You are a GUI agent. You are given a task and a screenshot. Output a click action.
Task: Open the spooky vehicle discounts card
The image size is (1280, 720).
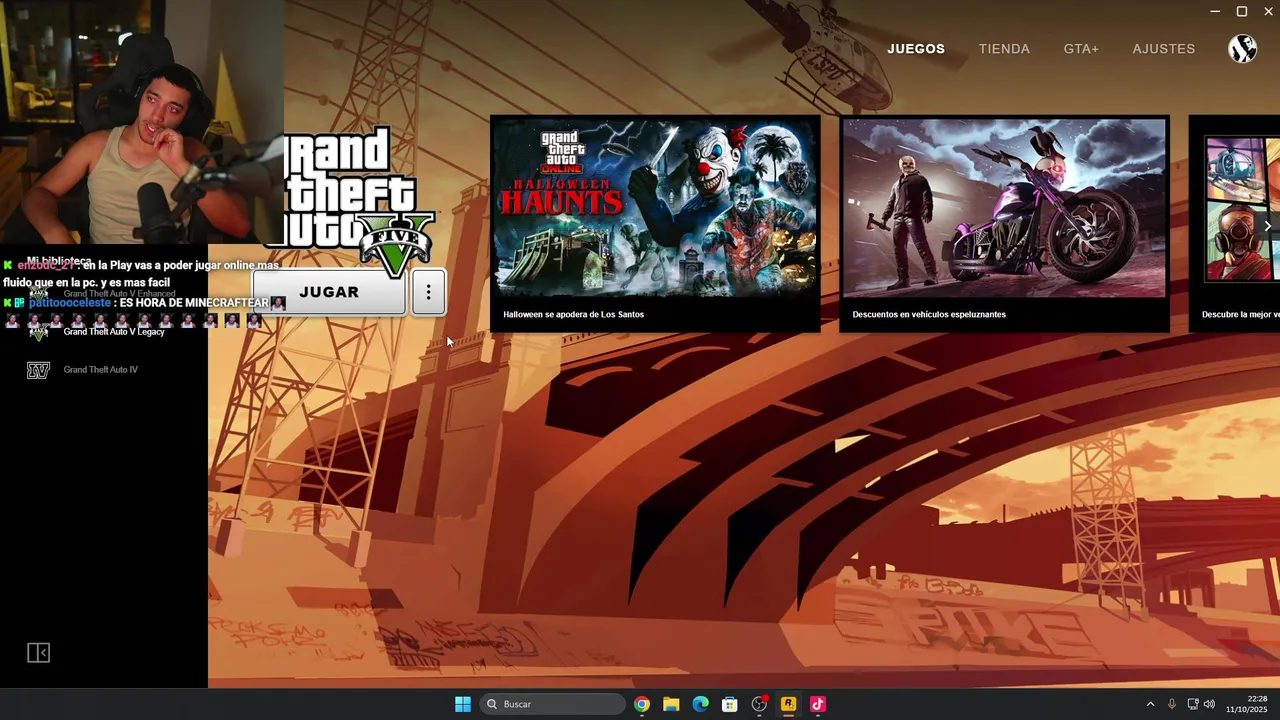[1004, 223]
